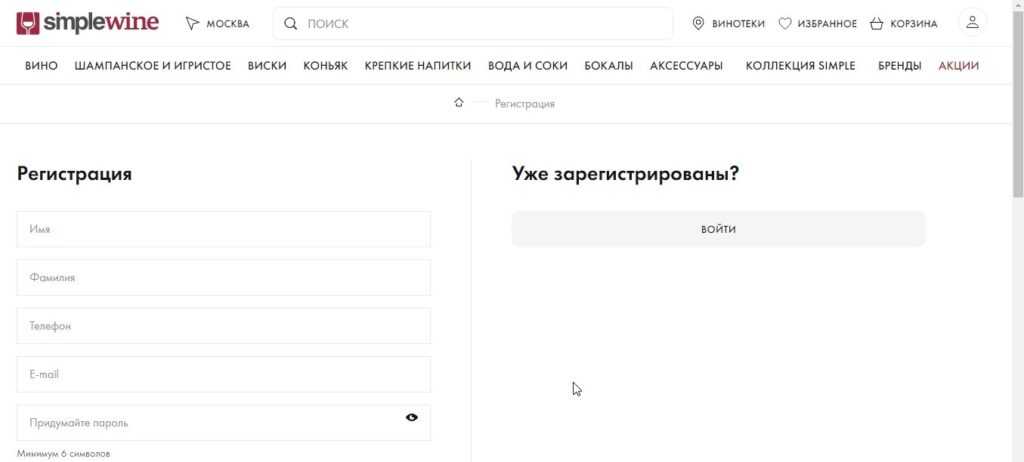Click the Телефон input field

(223, 326)
